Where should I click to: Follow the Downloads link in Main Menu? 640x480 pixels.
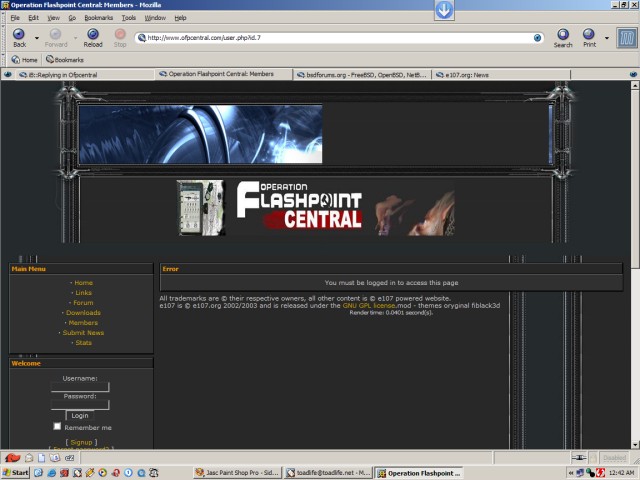82,313
